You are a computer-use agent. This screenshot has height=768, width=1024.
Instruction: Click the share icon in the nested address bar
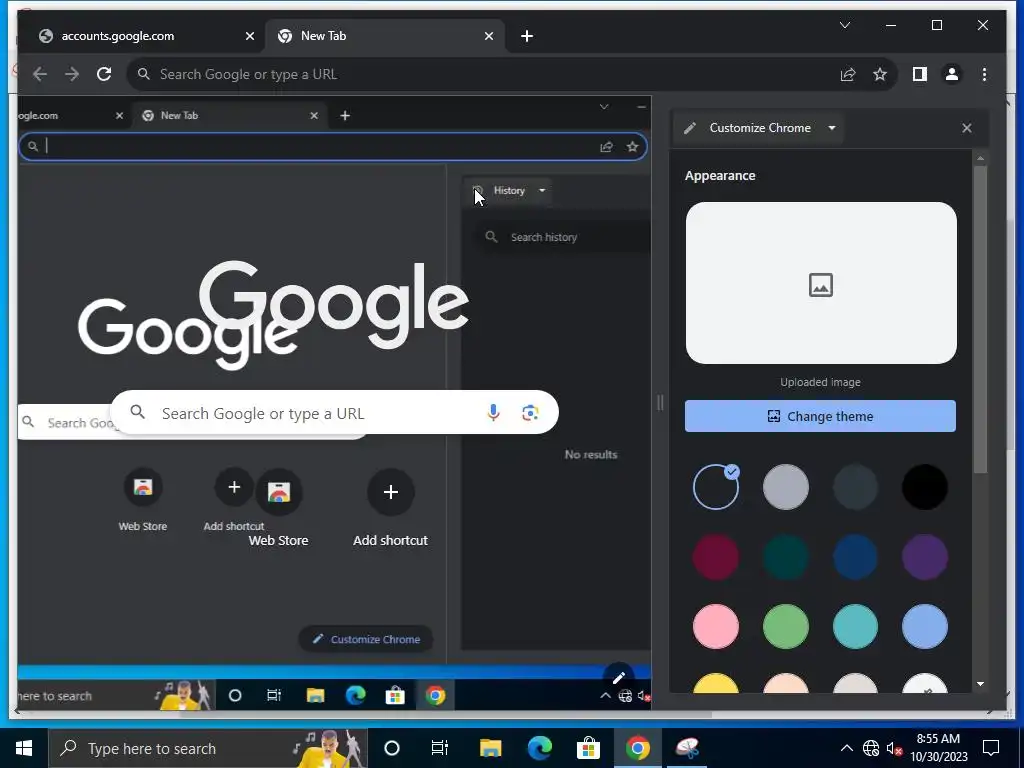coord(607,147)
